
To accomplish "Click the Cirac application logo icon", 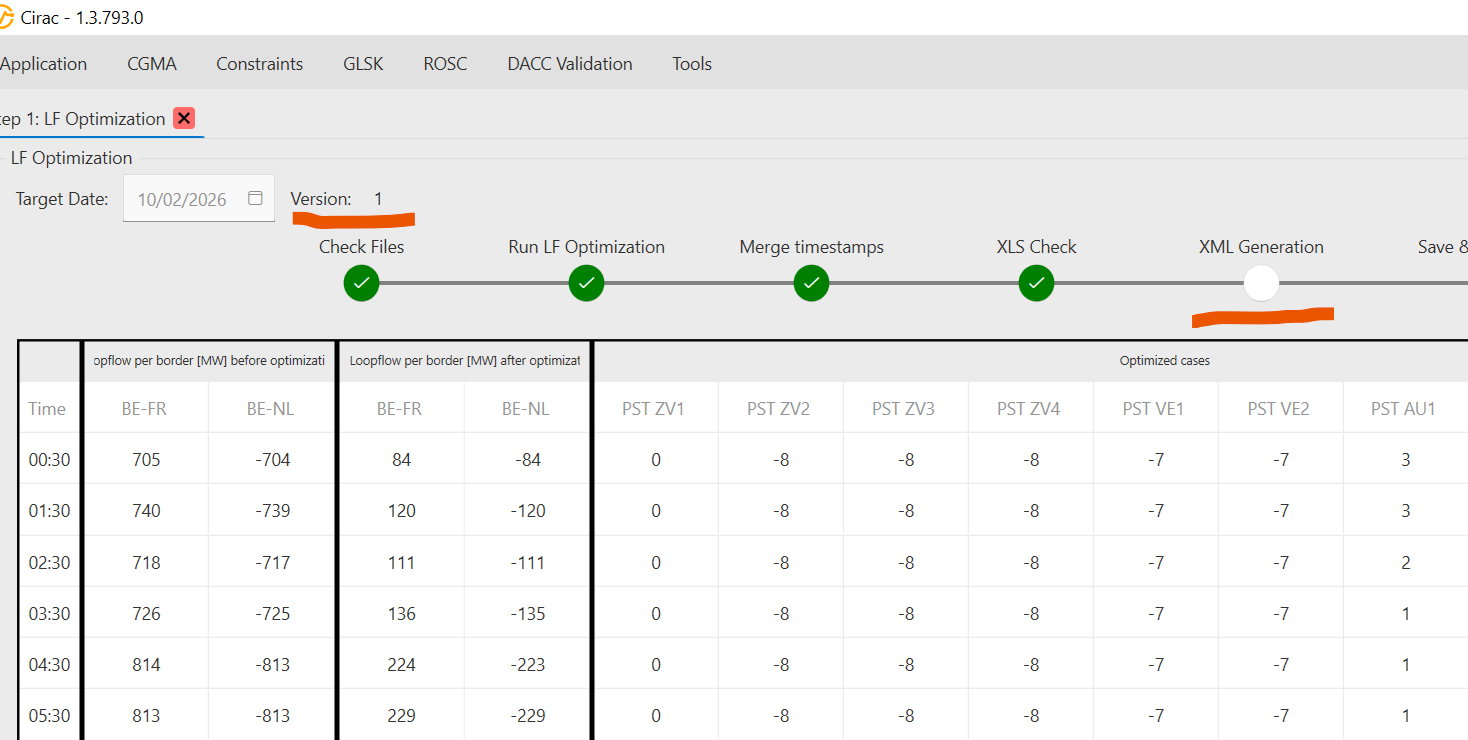I will (6, 18).
